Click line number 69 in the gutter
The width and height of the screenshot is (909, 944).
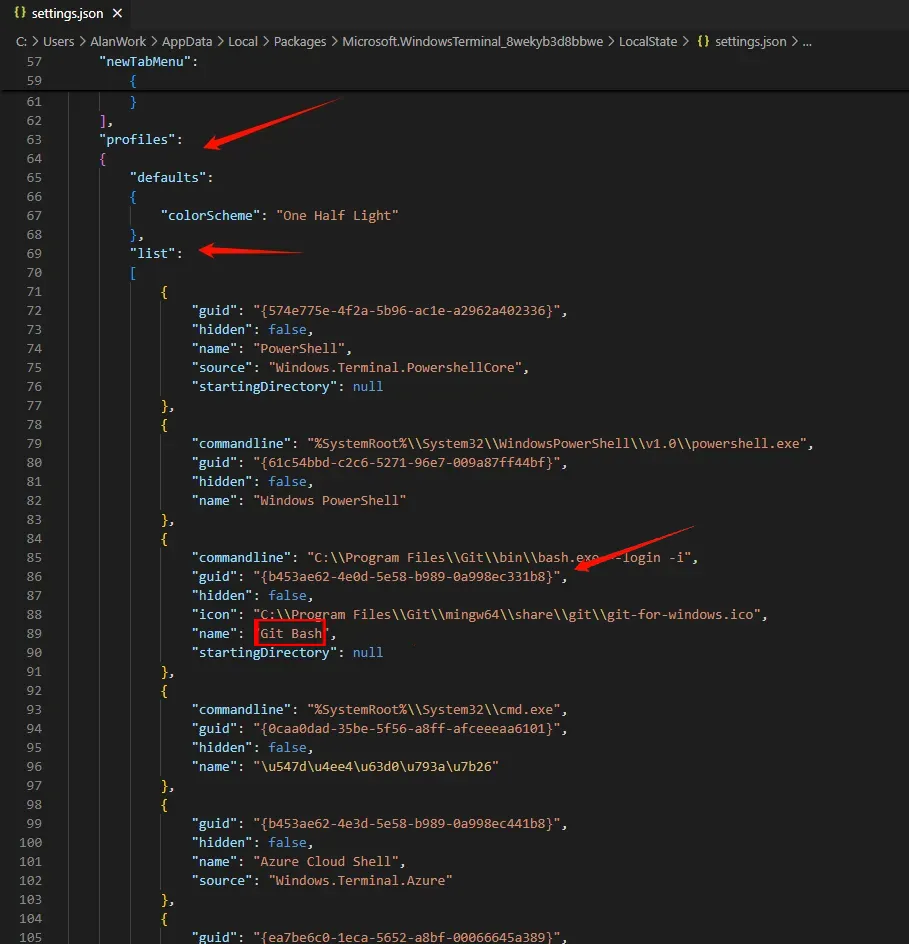click(x=34, y=253)
